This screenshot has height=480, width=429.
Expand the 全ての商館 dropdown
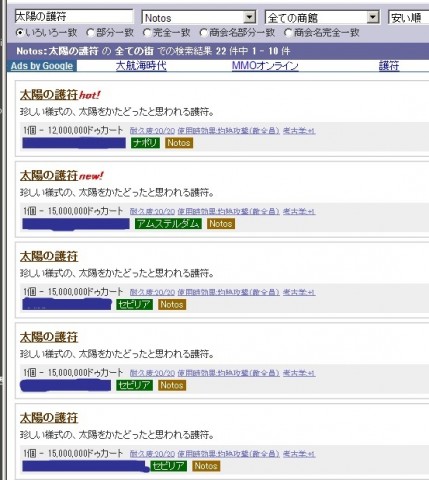[322, 17]
